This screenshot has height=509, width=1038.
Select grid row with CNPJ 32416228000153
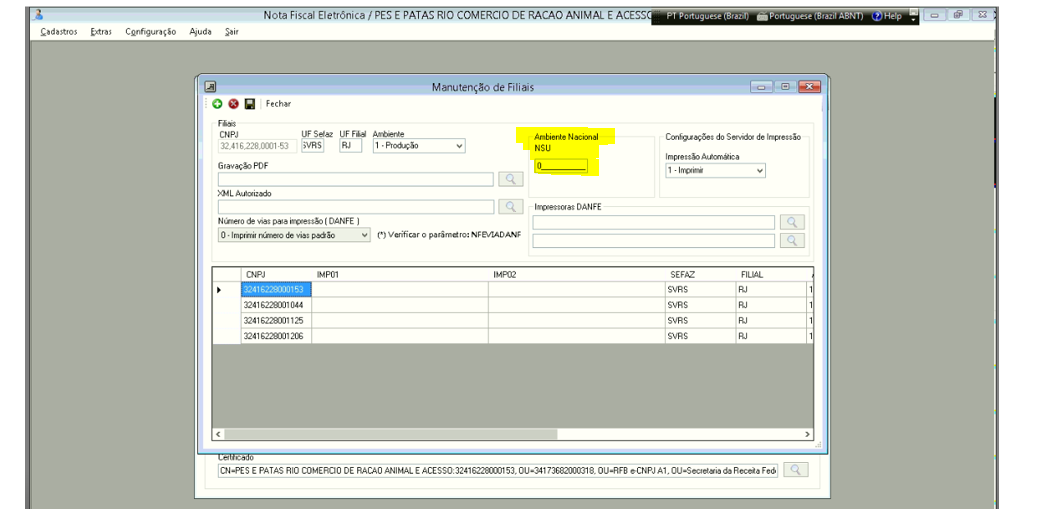tap(512, 290)
